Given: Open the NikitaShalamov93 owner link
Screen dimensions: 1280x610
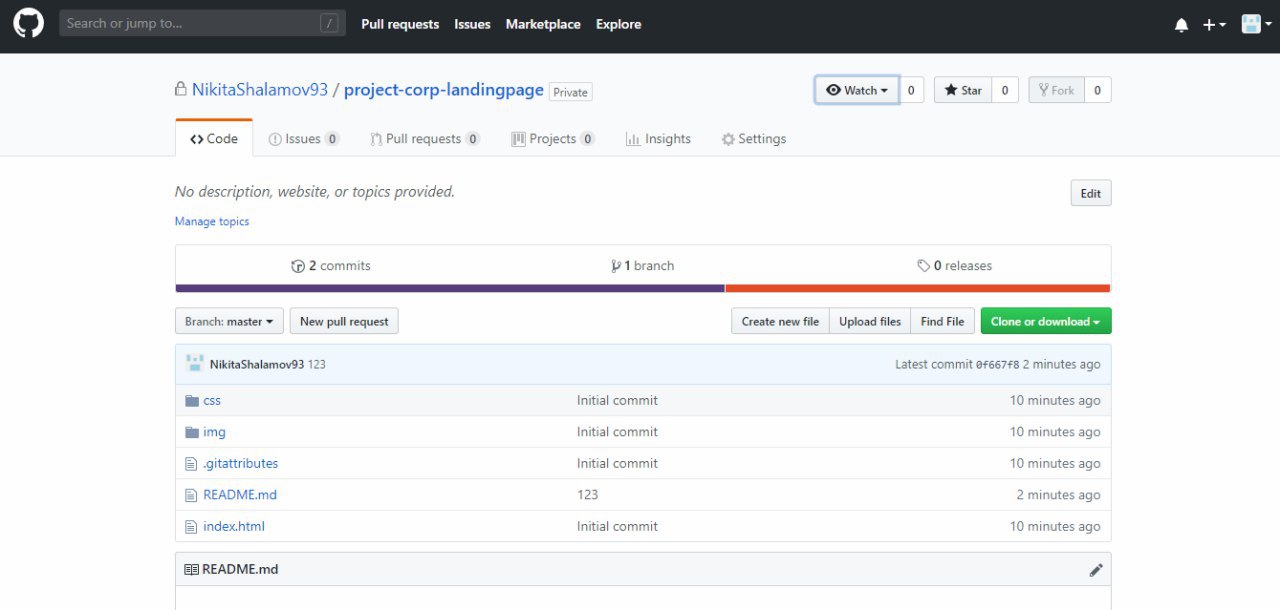Looking at the screenshot, I should pos(260,90).
